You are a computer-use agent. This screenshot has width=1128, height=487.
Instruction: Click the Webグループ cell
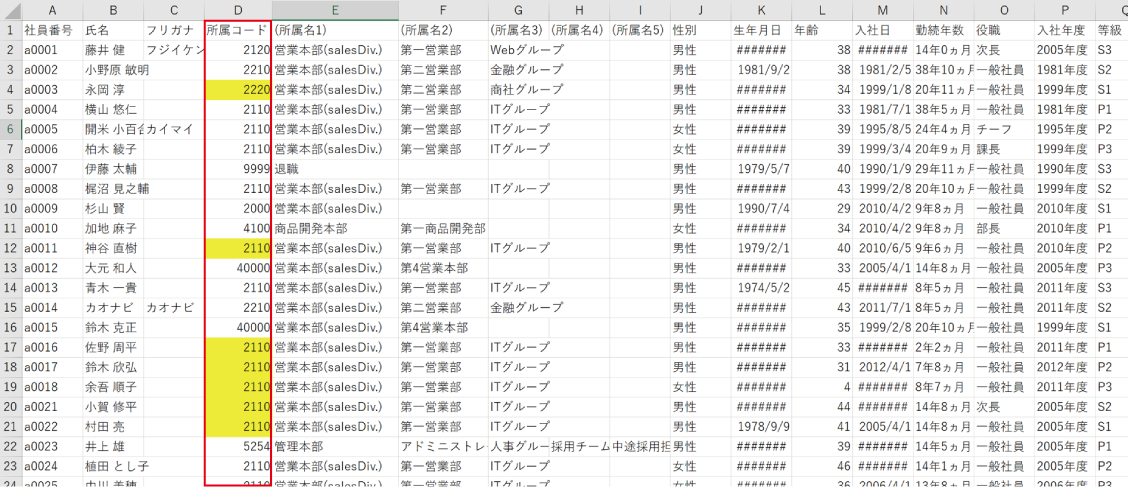pyautogui.click(x=517, y=50)
